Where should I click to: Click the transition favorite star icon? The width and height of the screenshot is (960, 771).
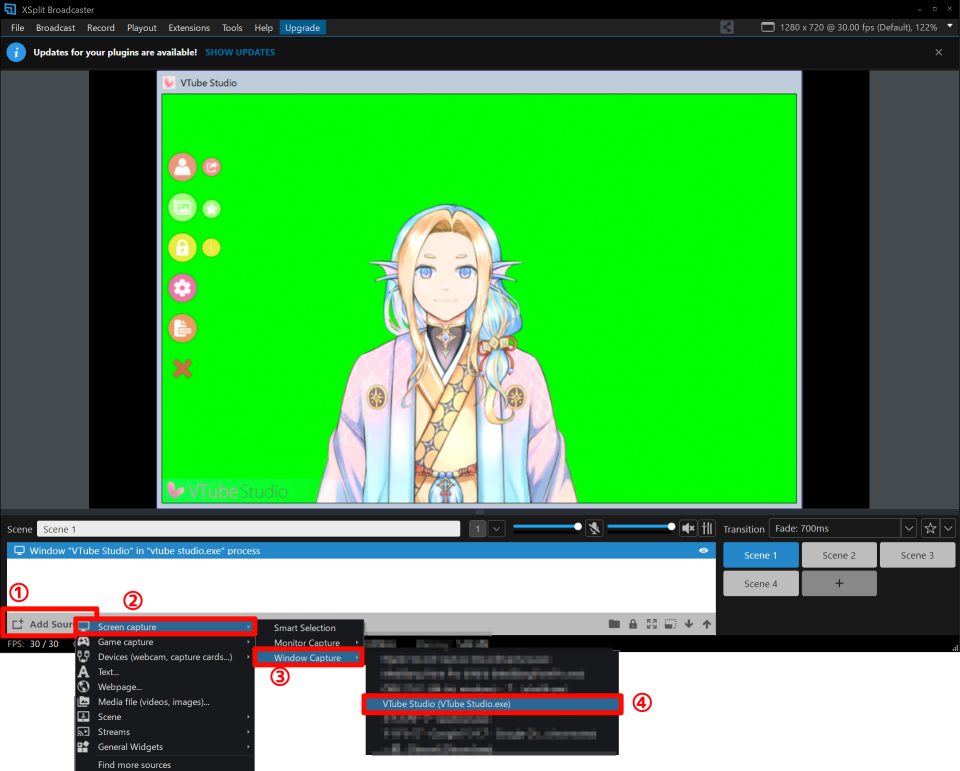coord(930,528)
